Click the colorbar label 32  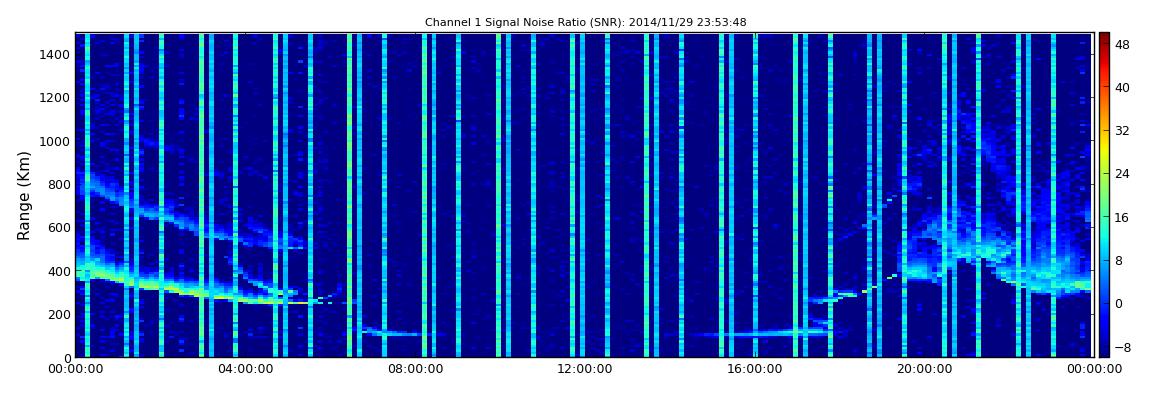(1124, 131)
